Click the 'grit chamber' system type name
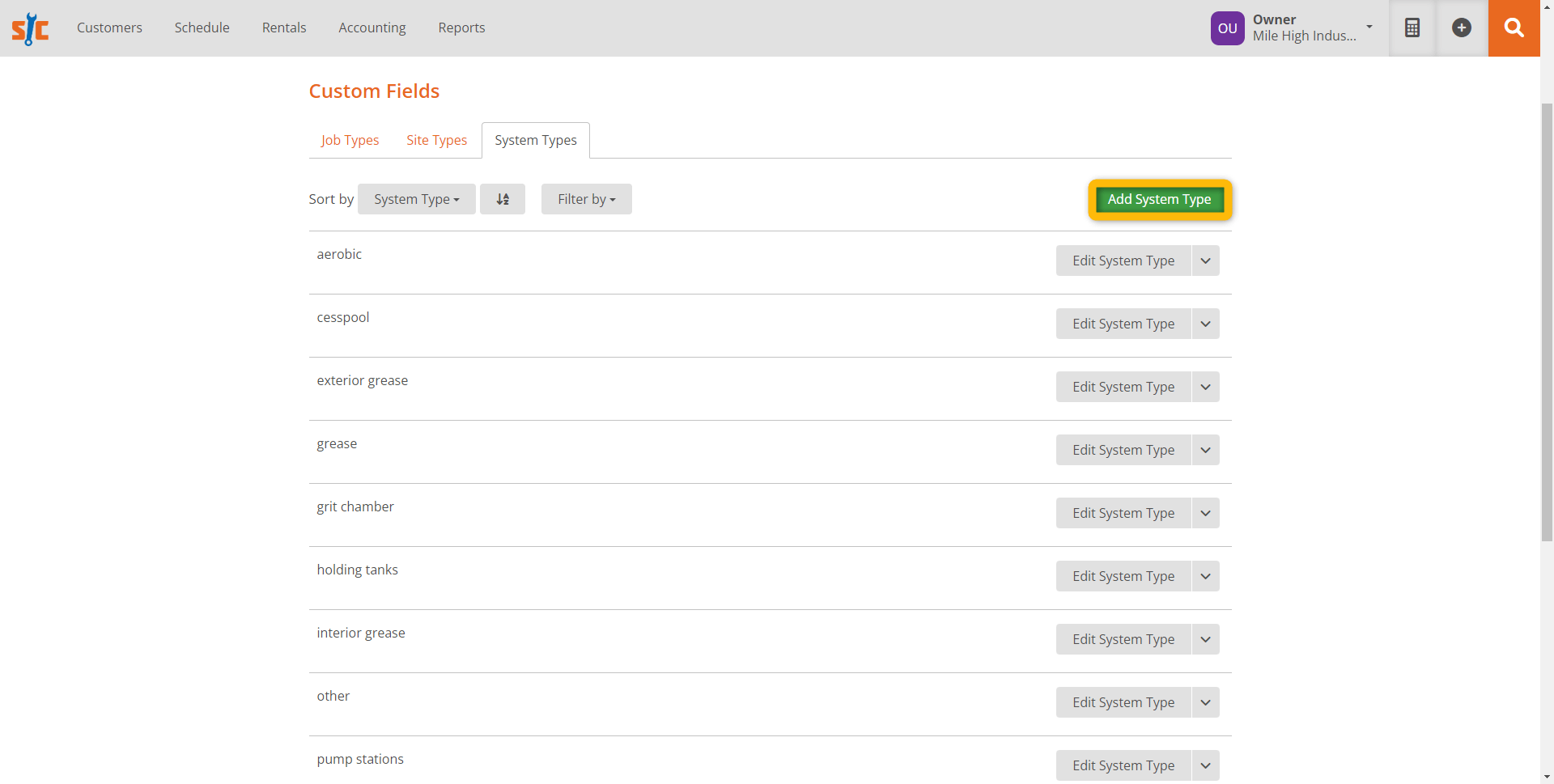The width and height of the screenshot is (1554, 784). pyautogui.click(x=355, y=506)
